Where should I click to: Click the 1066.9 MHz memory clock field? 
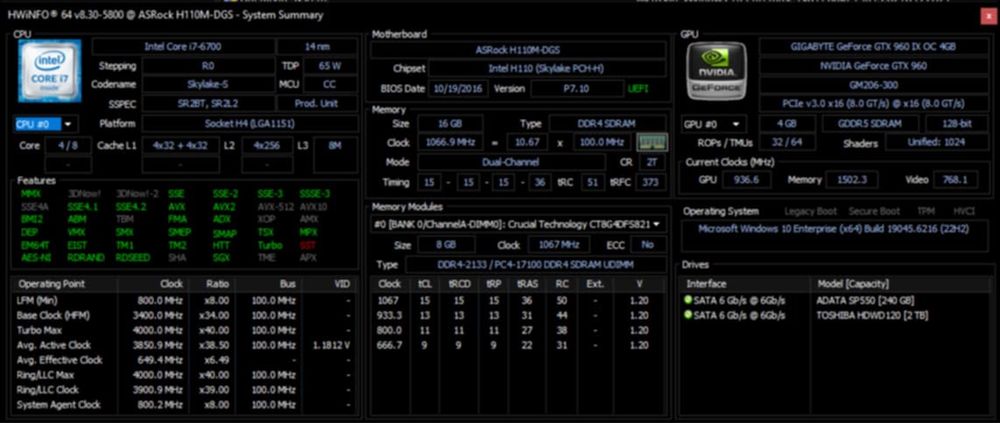450,143
